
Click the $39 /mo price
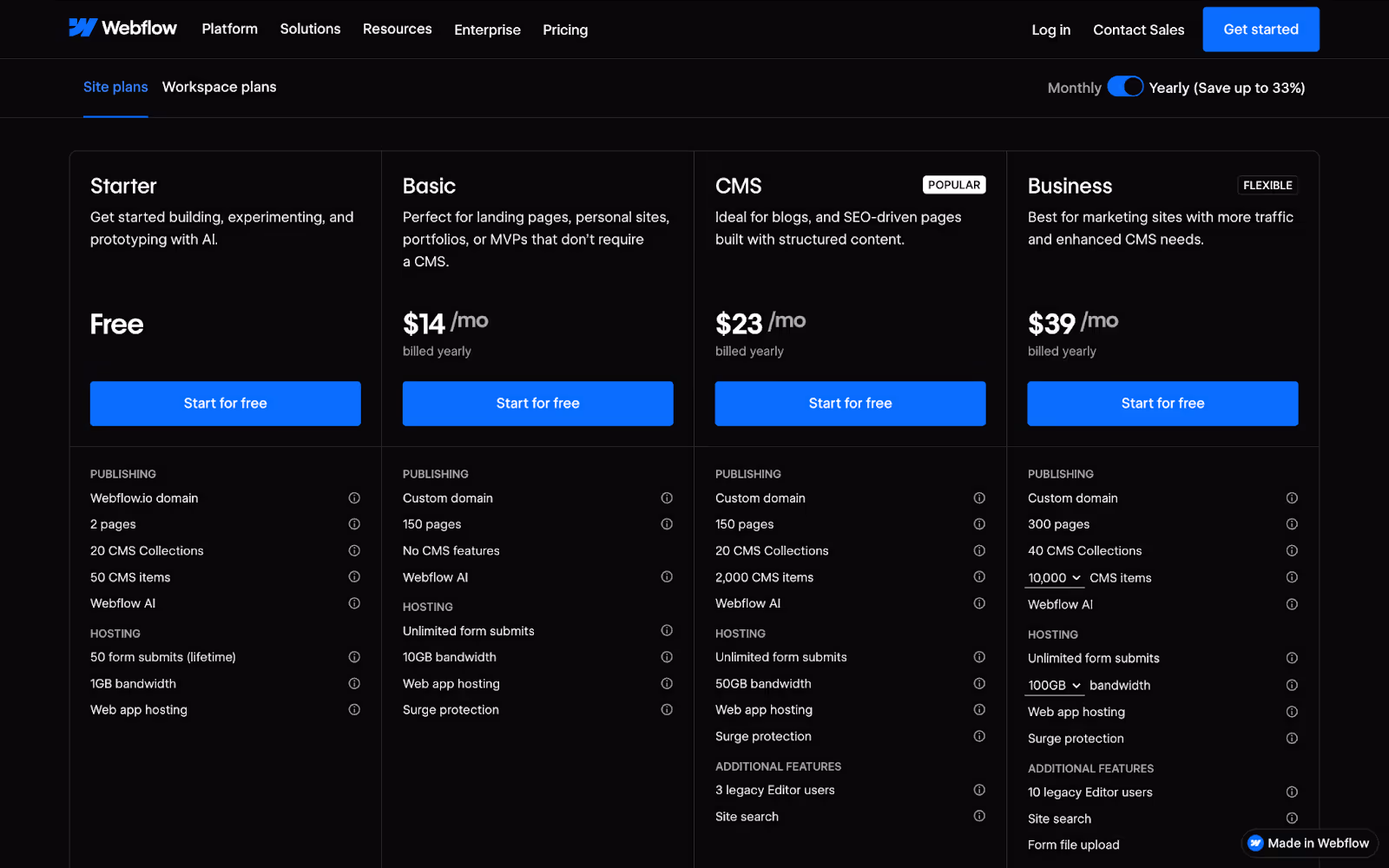pyautogui.click(x=1073, y=323)
